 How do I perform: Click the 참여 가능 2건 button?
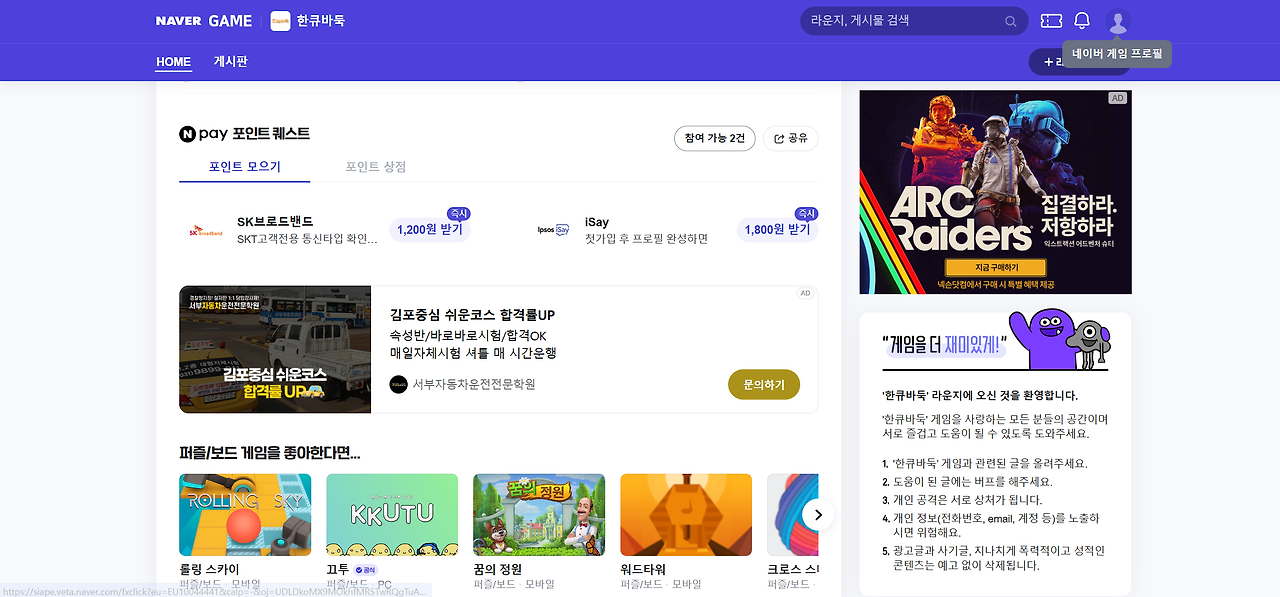[x=715, y=139]
